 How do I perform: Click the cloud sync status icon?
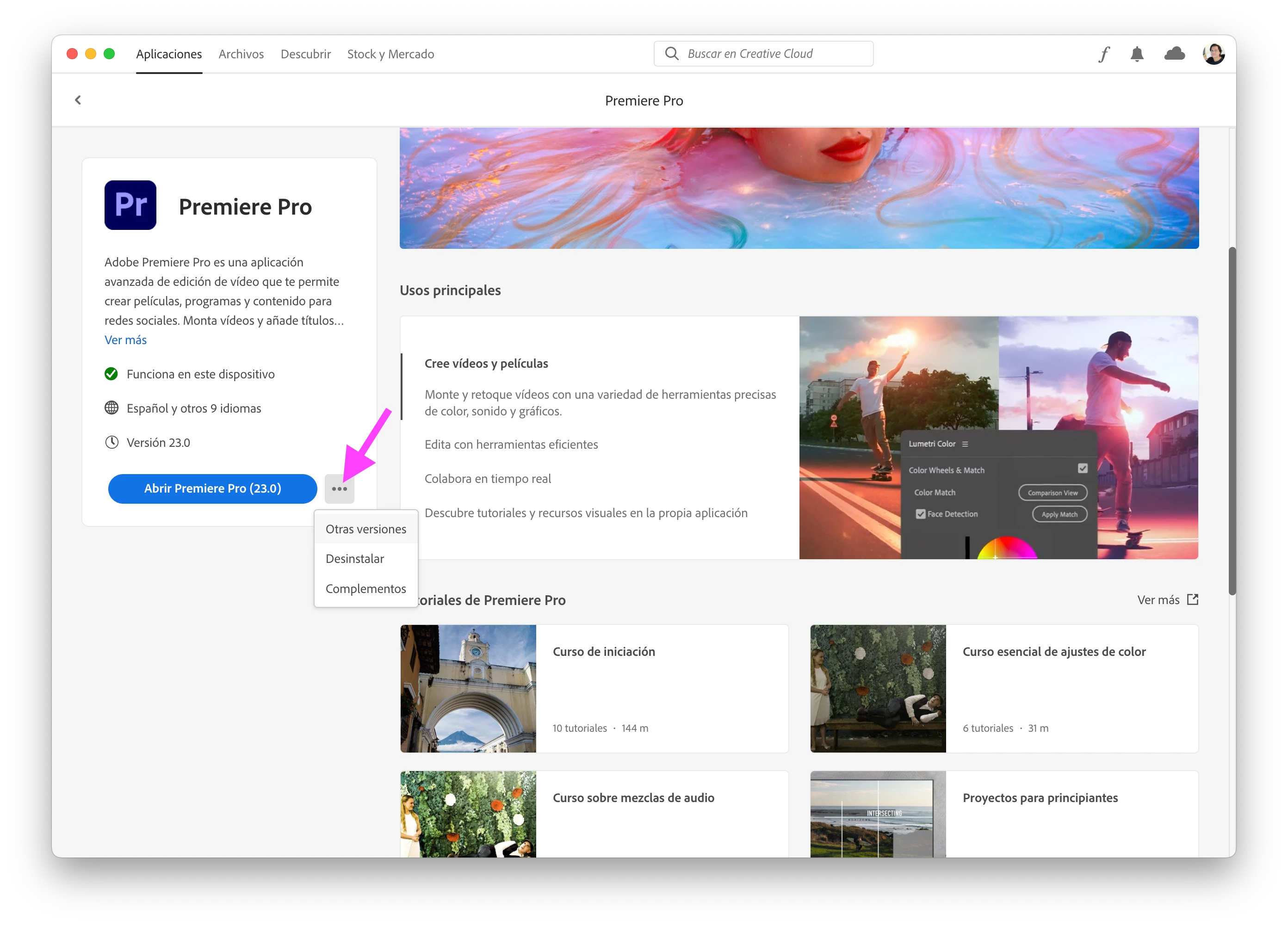[x=1174, y=54]
